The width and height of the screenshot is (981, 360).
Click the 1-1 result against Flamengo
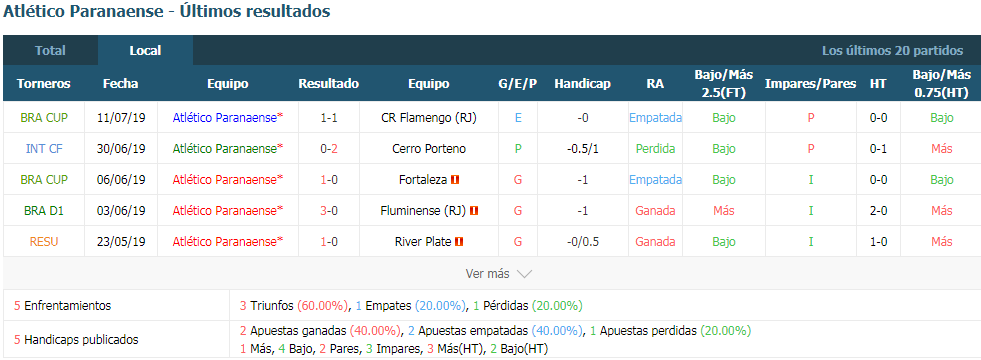click(x=328, y=118)
